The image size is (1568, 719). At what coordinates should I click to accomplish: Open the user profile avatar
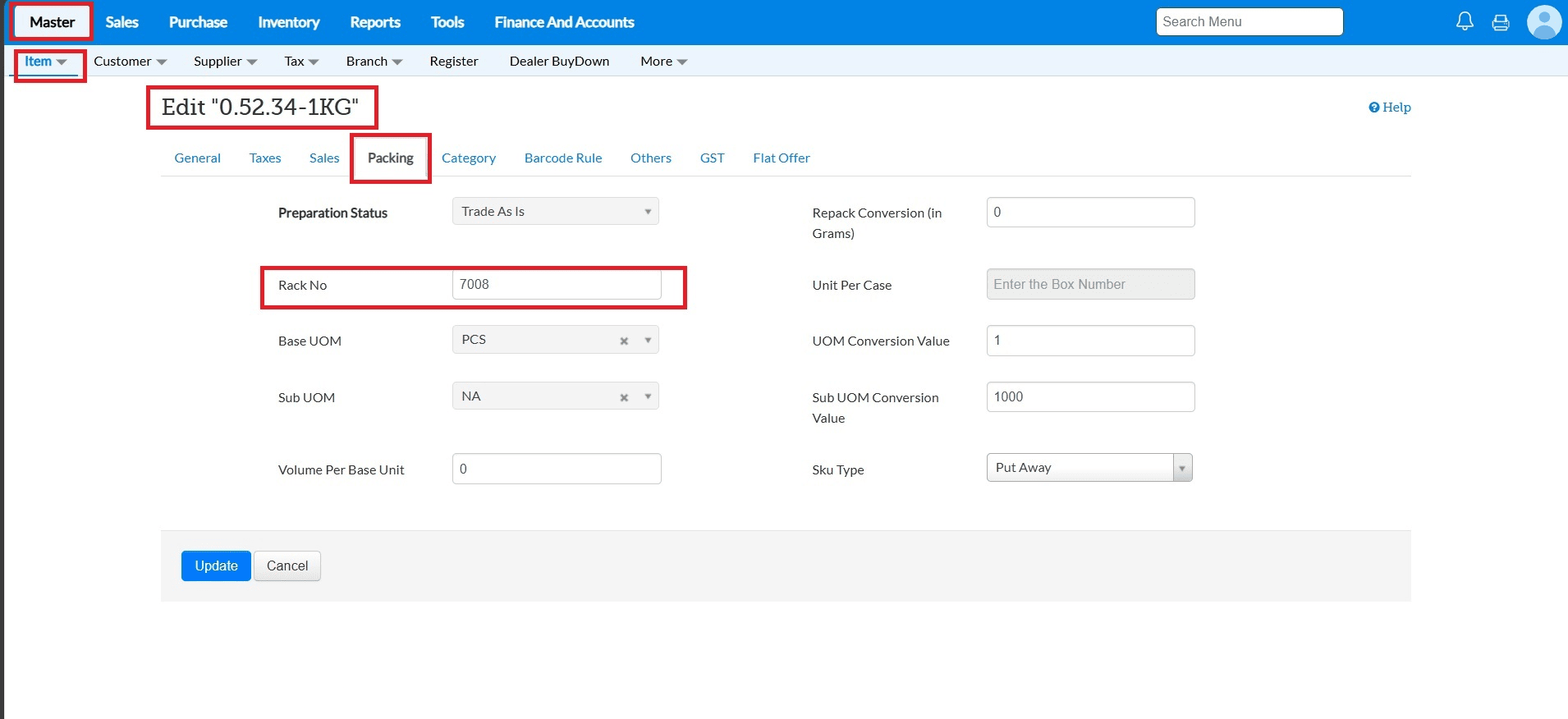coord(1543,22)
